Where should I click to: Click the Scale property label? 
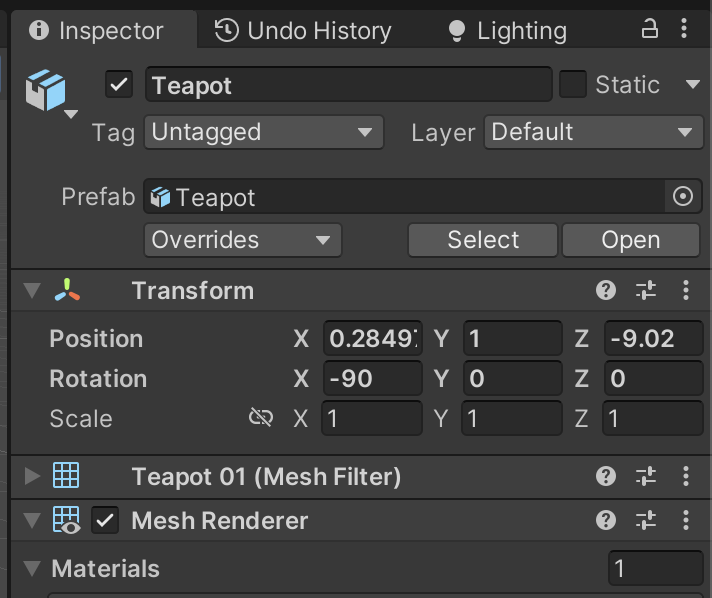(x=81, y=419)
